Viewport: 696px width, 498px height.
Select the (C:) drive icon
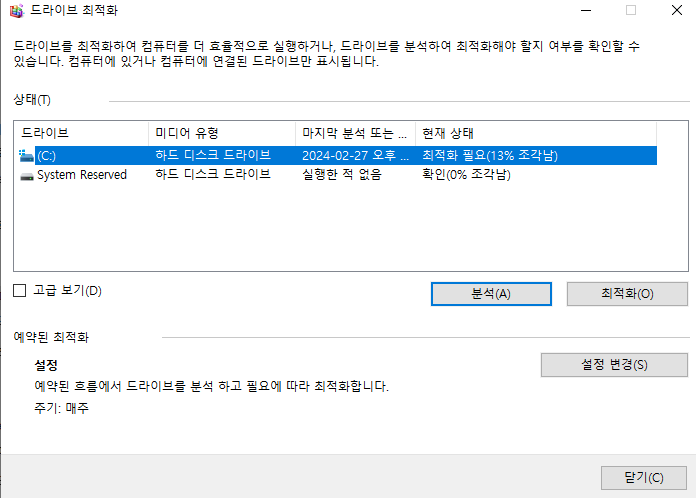26,156
